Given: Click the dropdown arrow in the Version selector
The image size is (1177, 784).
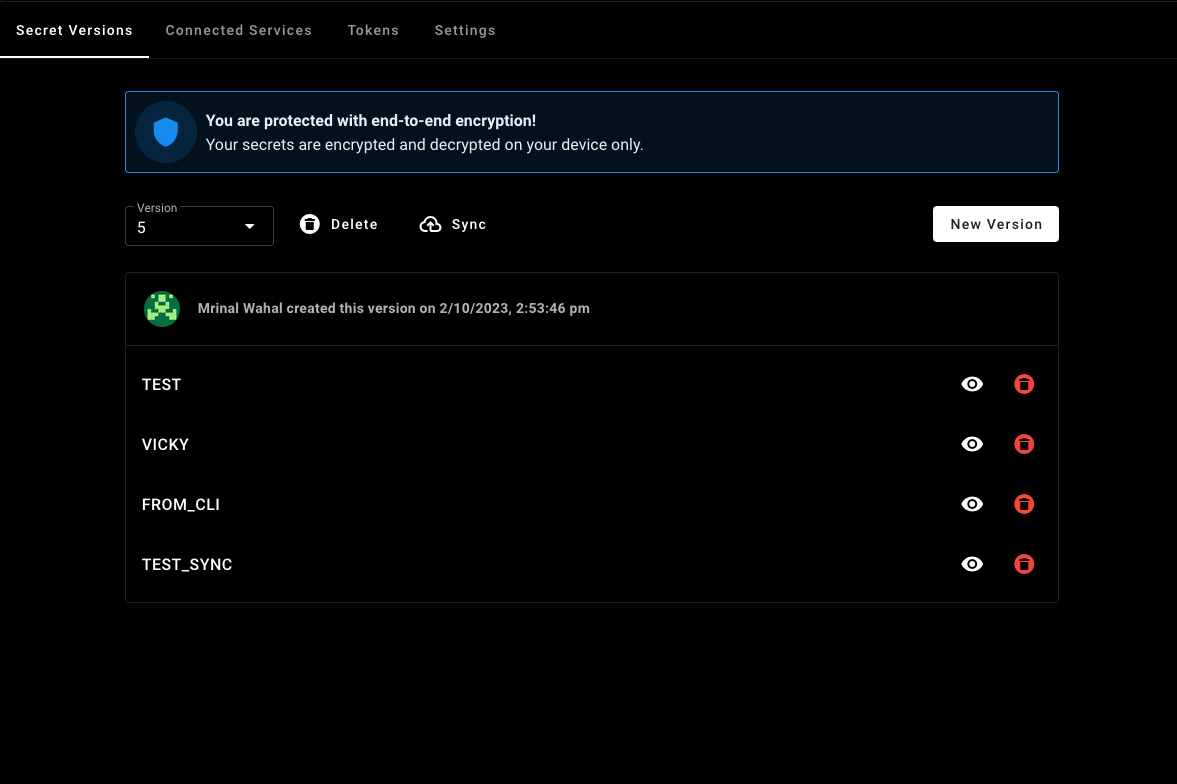Looking at the screenshot, I should [x=249, y=226].
